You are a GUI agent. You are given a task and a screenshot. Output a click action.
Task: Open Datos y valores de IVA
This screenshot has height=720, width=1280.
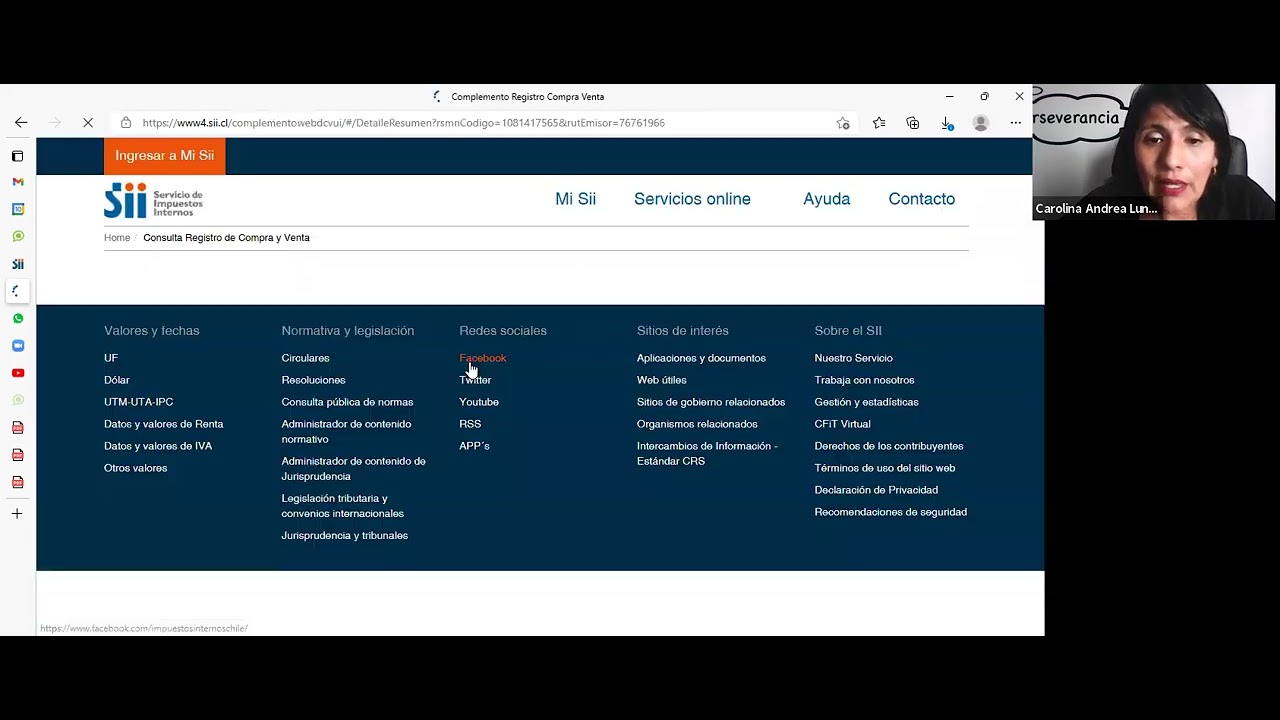coord(158,446)
